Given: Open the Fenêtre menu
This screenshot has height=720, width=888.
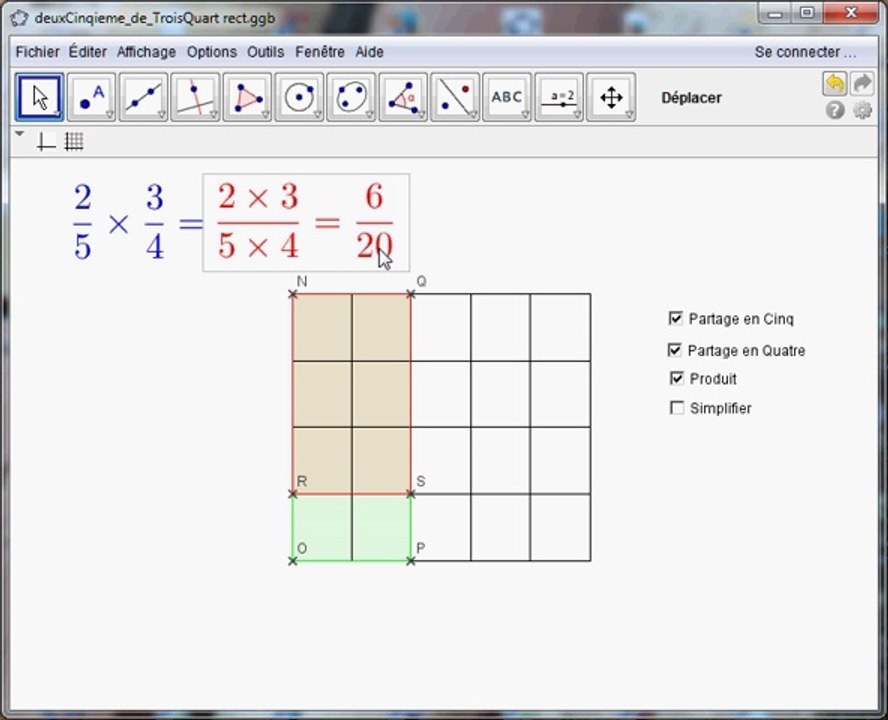Looking at the screenshot, I should pyautogui.click(x=320, y=52).
